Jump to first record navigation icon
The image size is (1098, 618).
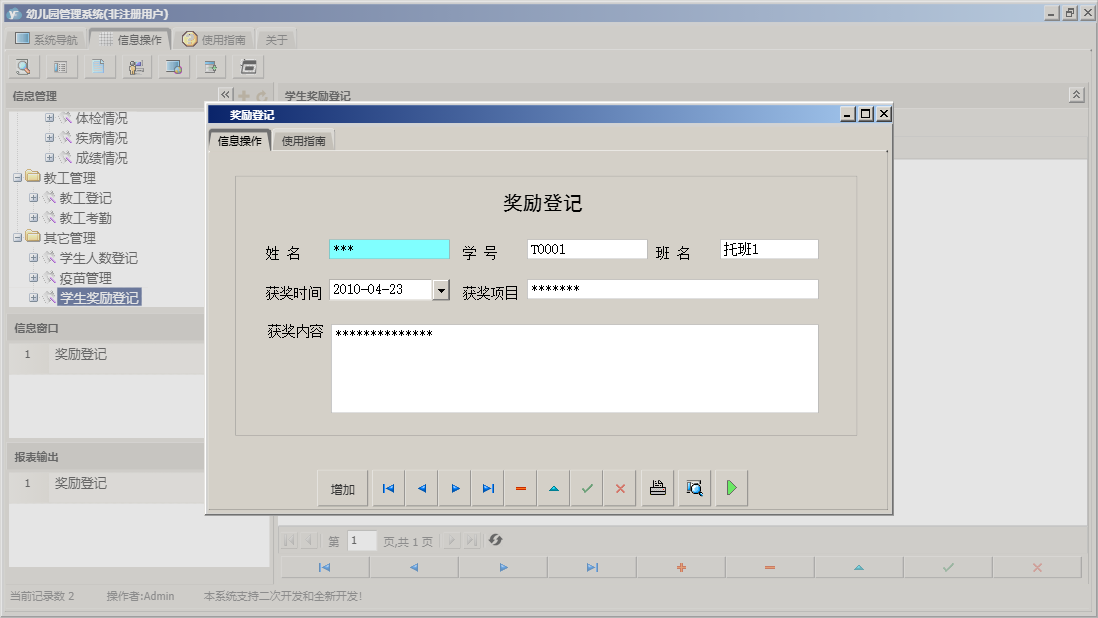point(388,488)
